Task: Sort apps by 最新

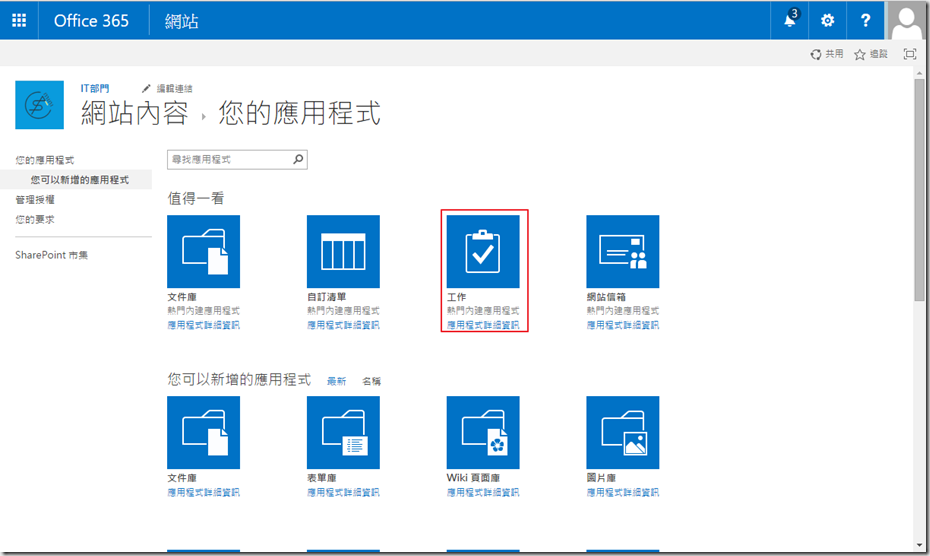Action: (x=336, y=381)
